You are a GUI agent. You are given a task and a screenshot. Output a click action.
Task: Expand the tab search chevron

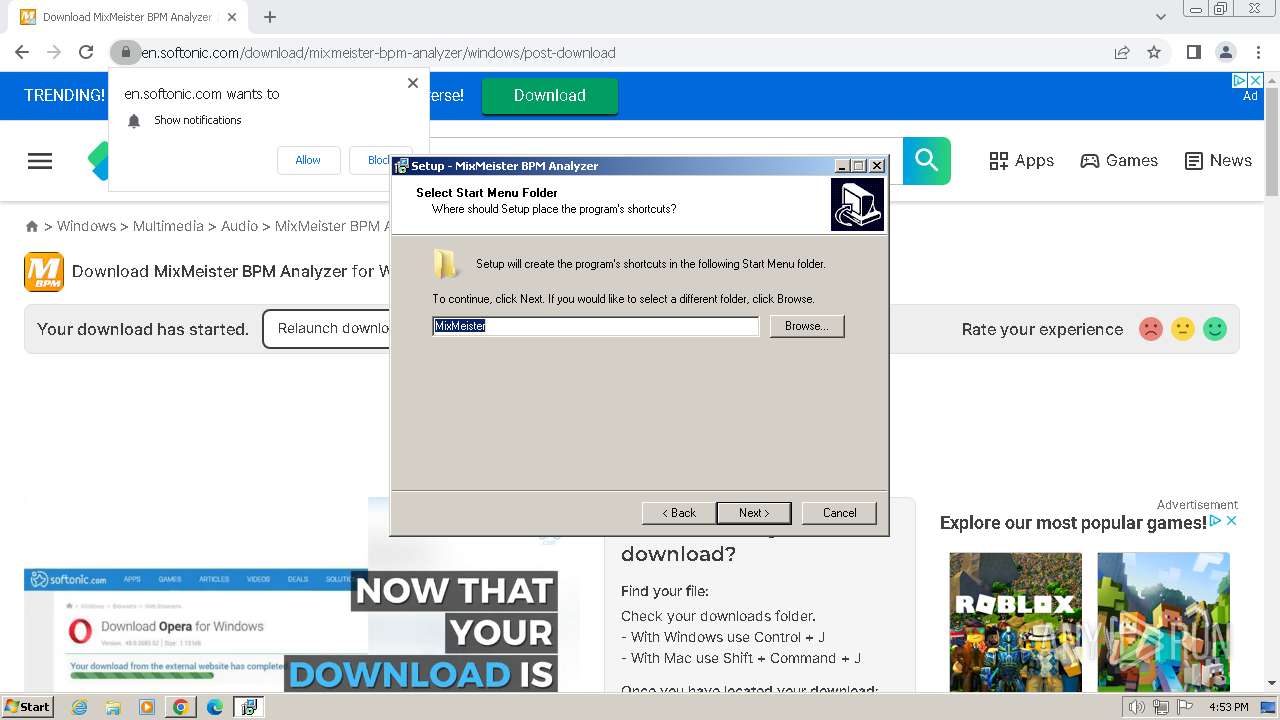1161,17
